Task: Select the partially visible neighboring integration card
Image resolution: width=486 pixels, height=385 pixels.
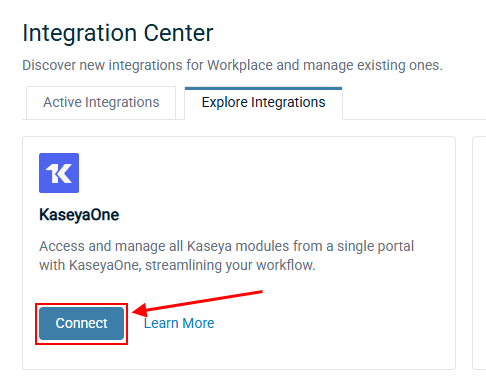Action: [x=479, y=253]
